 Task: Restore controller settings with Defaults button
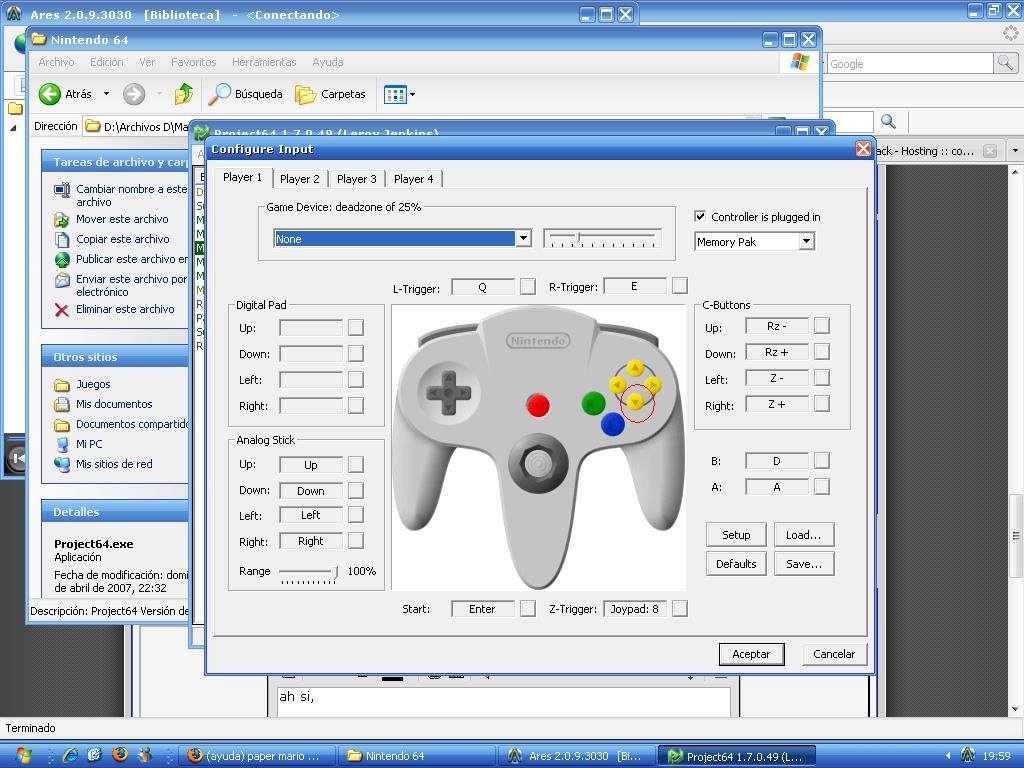coord(736,563)
